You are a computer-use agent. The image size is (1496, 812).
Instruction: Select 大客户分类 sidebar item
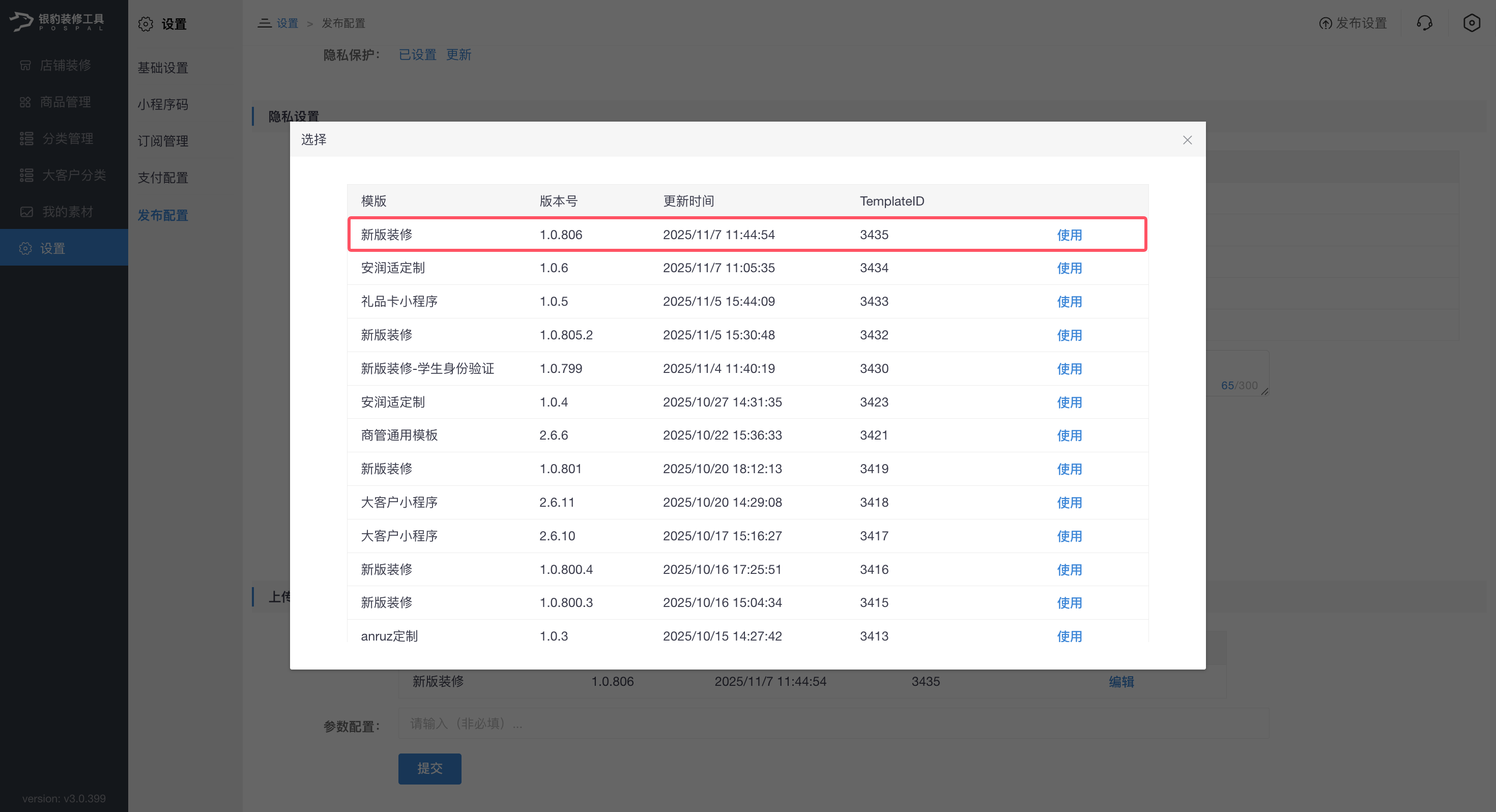point(73,175)
